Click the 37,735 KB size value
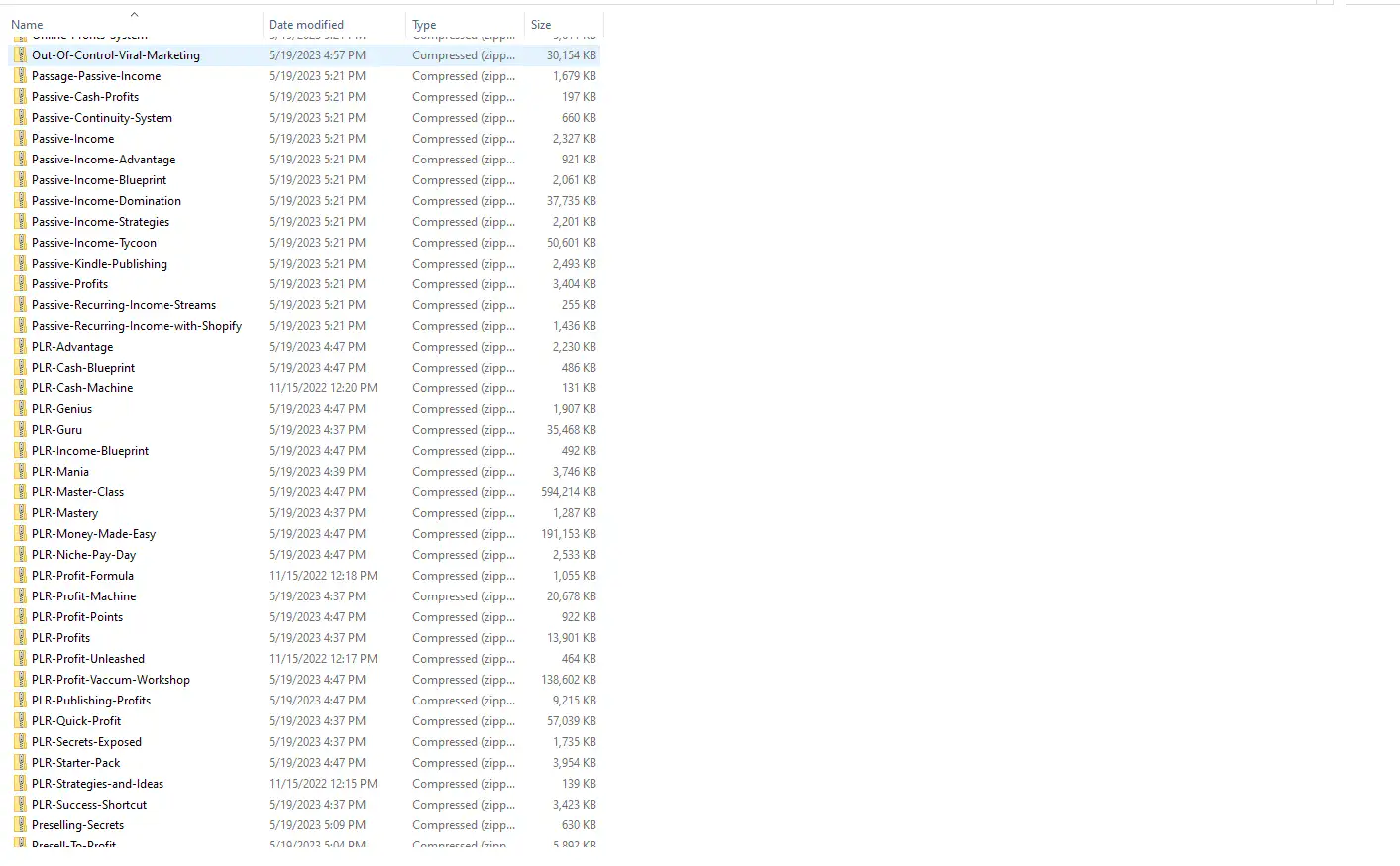 coord(572,201)
